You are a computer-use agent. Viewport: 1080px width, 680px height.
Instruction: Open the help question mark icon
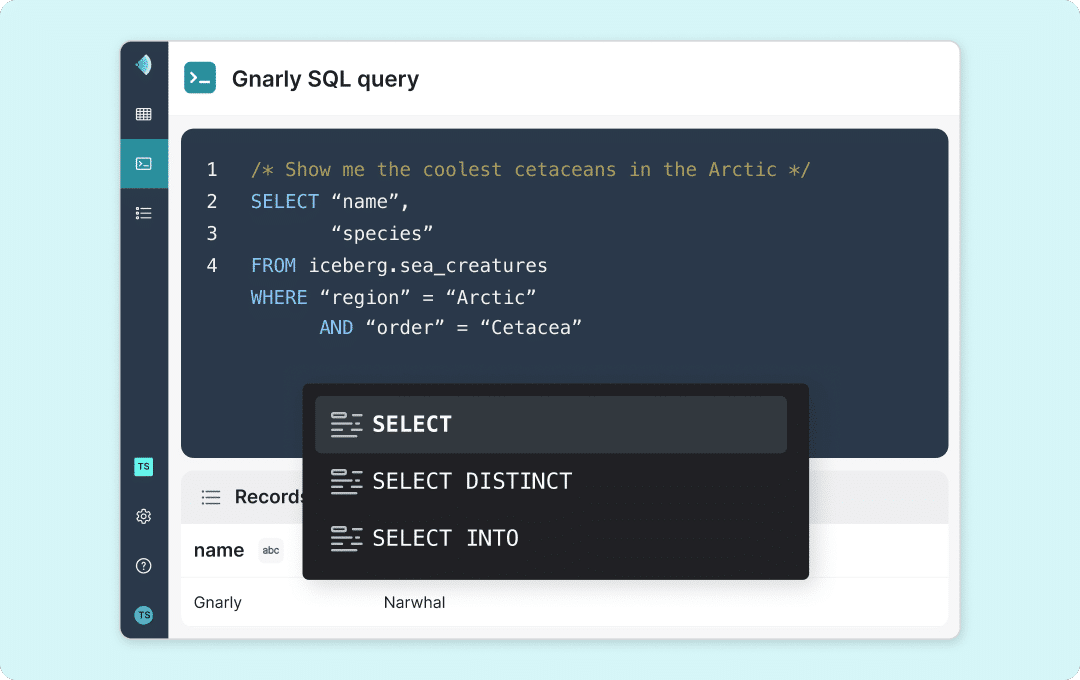coord(143,566)
